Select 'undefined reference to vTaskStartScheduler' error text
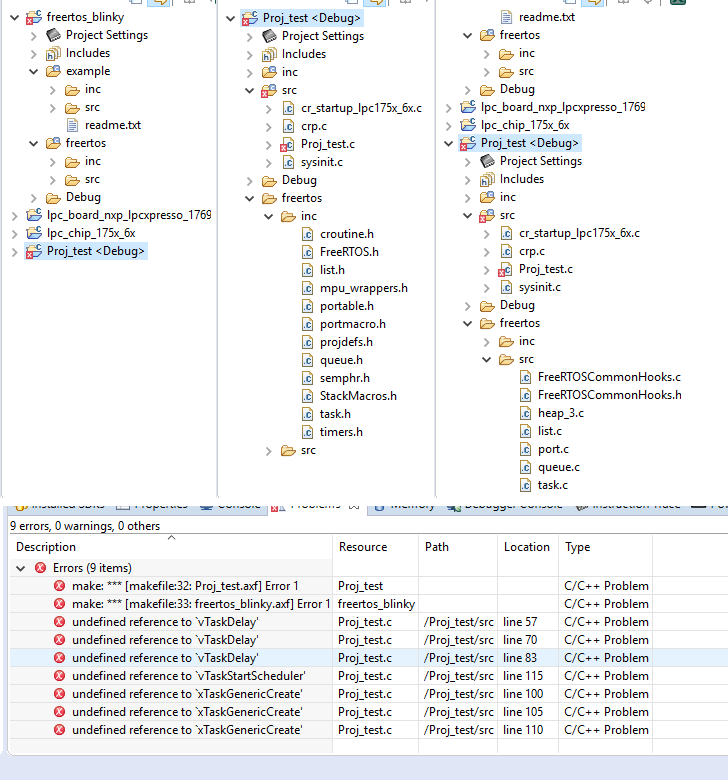728x780 pixels. pyautogui.click(x=189, y=676)
